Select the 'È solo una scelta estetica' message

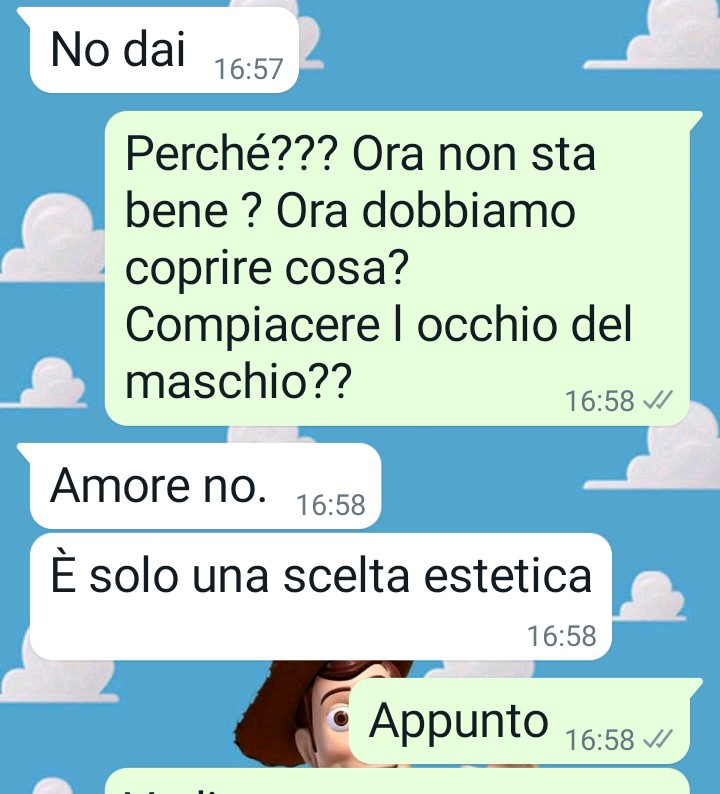coord(321,597)
